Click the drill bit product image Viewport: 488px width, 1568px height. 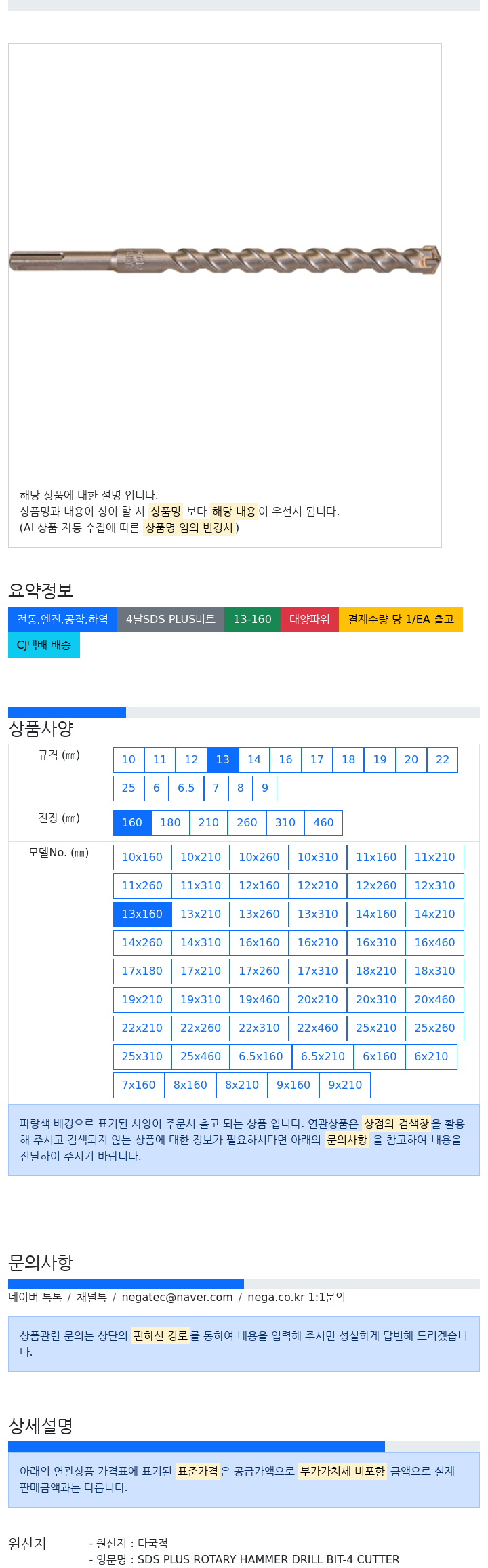225,260
